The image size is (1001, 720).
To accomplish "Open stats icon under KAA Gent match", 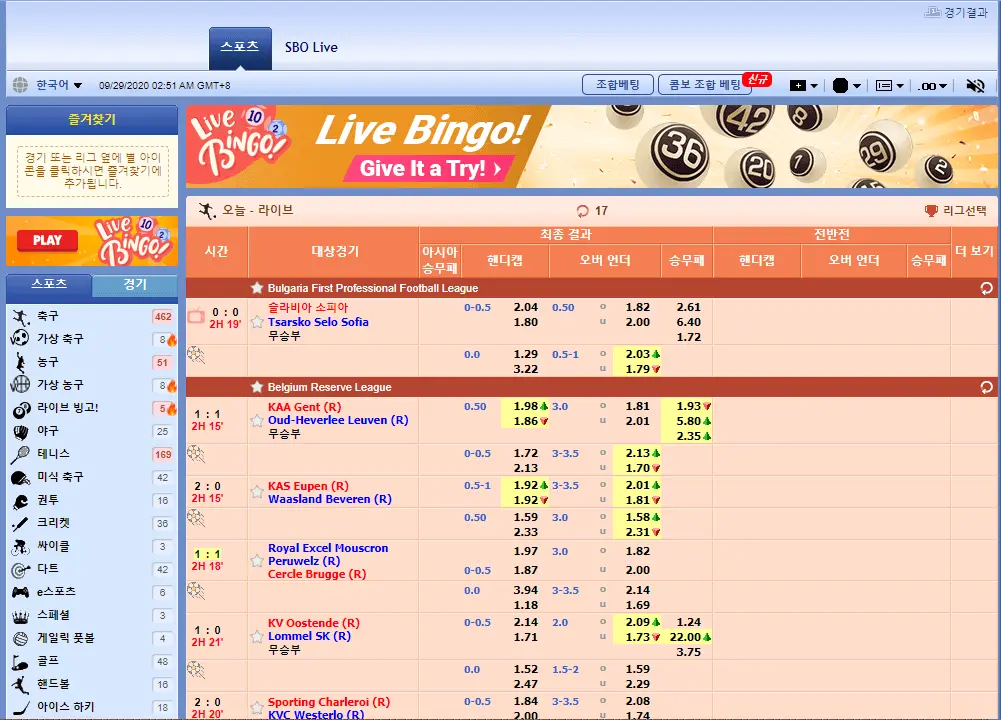I will pyautogui.click(x=196, y=454).
